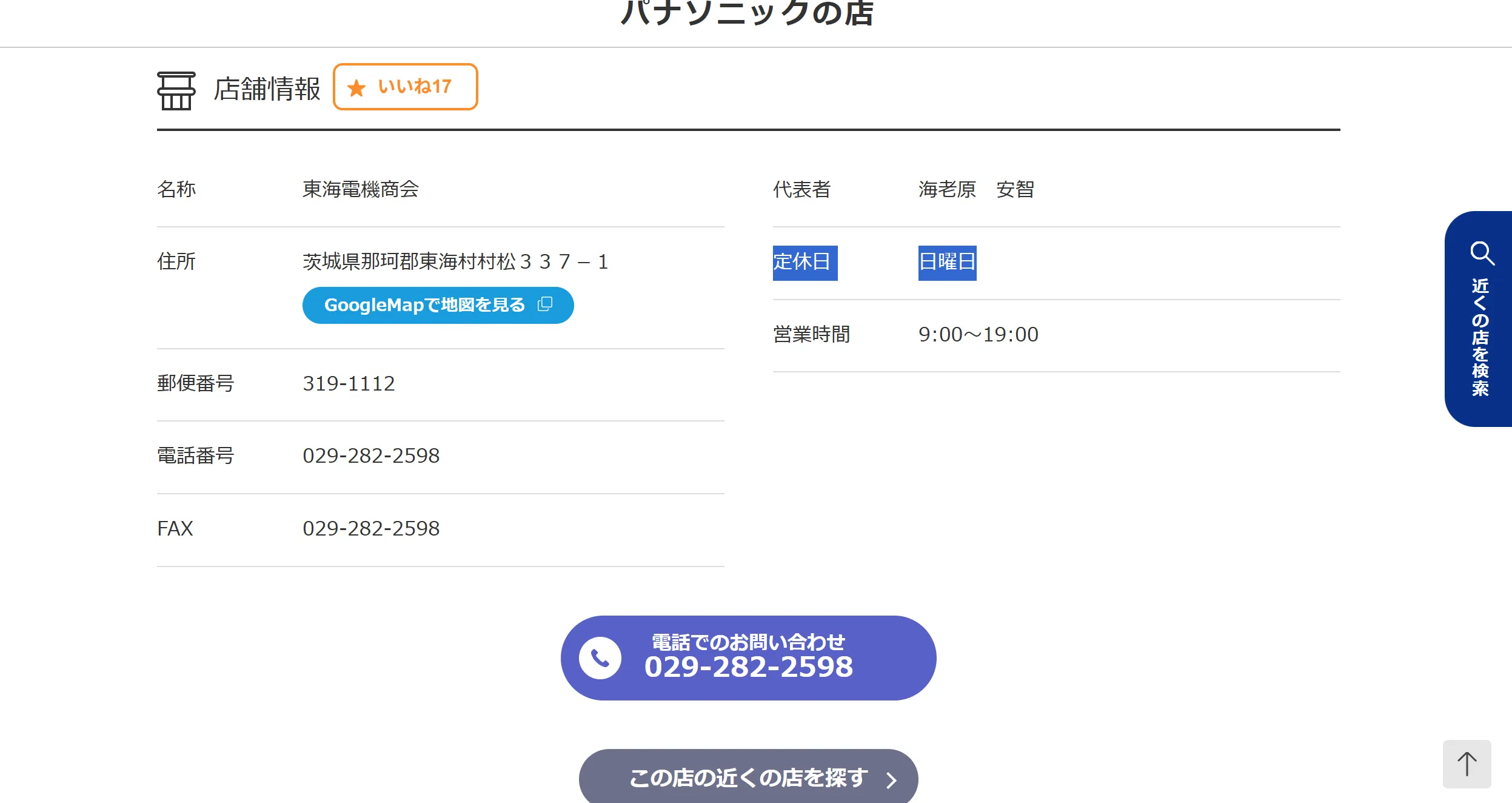
Task: Click chevron arrow on この店の近くの店を探す
Action: click(891, 779)
